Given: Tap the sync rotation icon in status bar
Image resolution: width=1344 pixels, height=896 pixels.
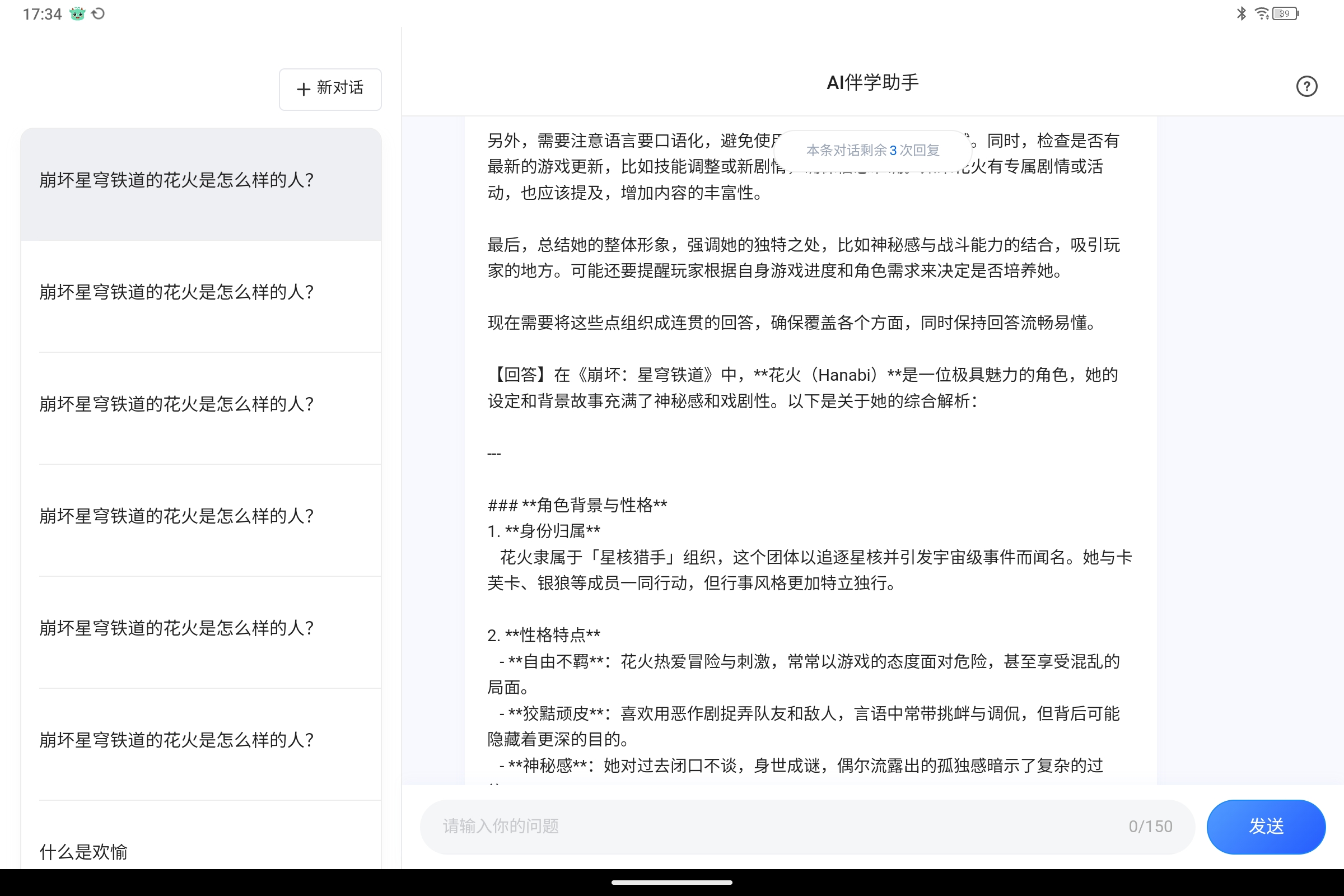Looking at the screenshot, I should (x=99, y=13).
